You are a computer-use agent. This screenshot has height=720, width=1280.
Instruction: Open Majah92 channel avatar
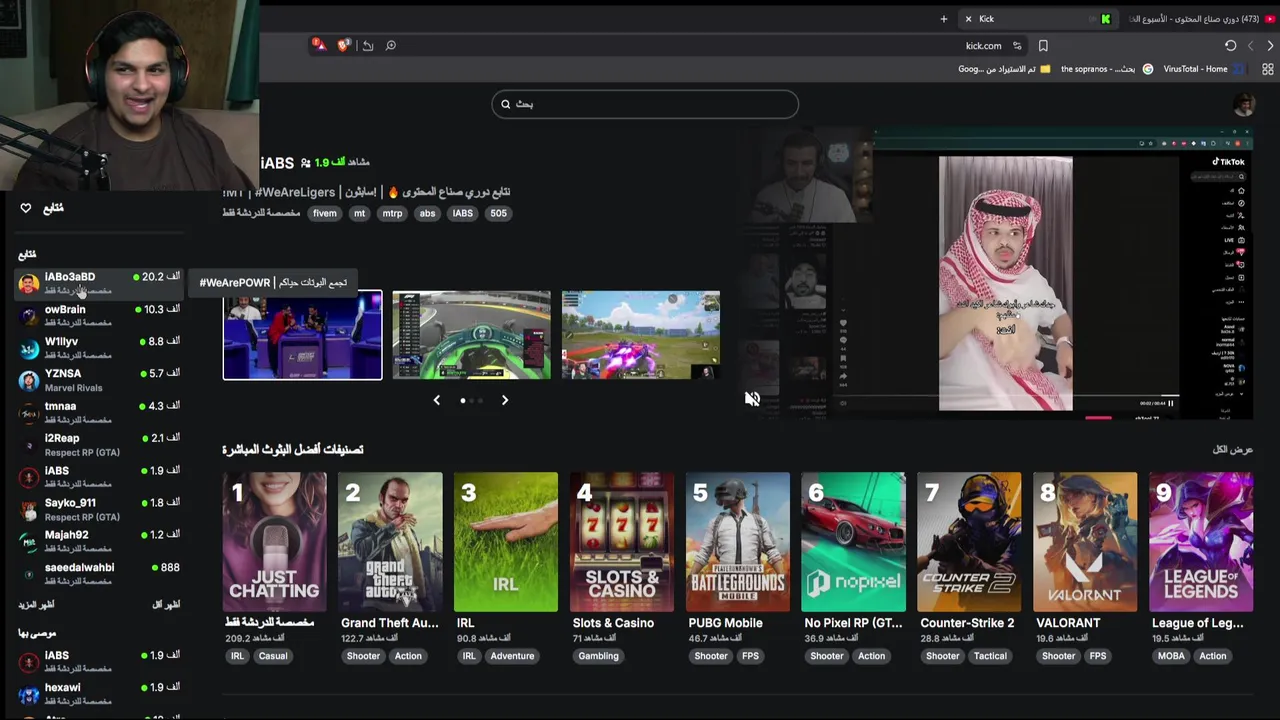28,542
